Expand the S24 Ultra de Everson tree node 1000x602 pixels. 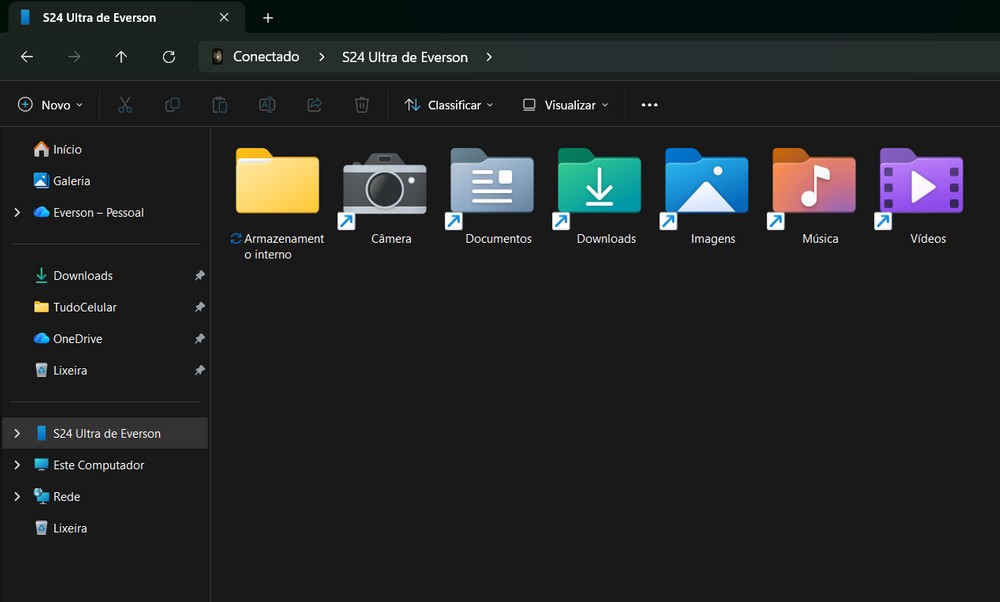coord(17,434)
